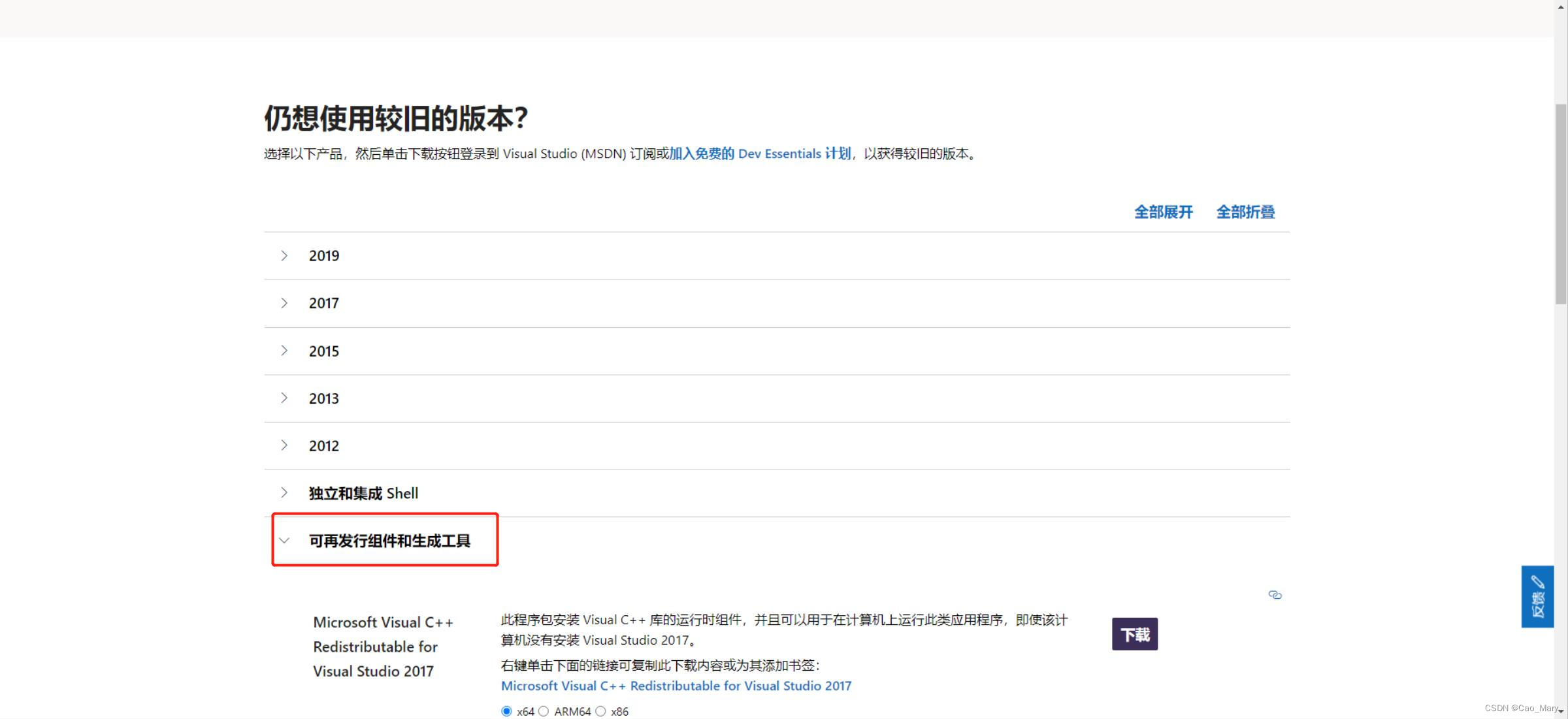The width and height of the screenshot is (1568, 719).
Task: Click the scrollbar up arrow
Action: pos(1561,7)
